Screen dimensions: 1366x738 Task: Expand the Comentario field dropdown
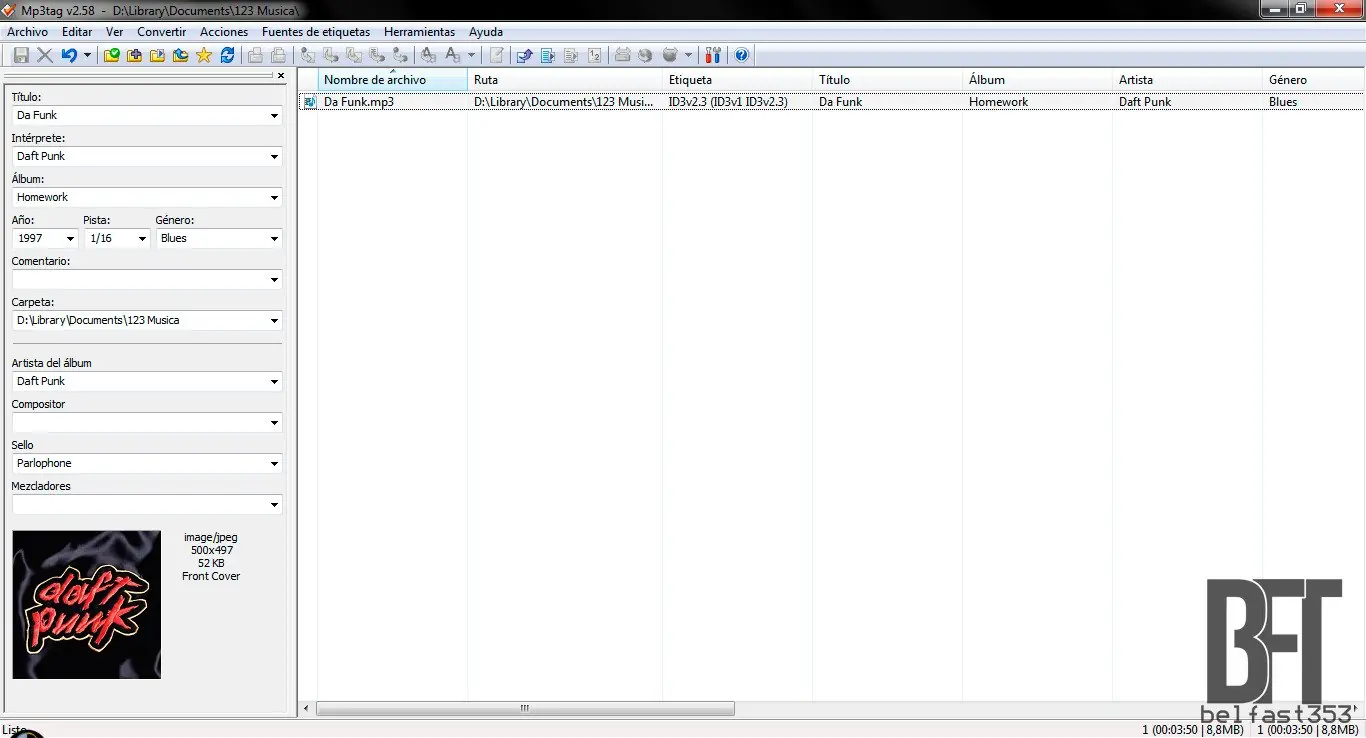point(274,280)
